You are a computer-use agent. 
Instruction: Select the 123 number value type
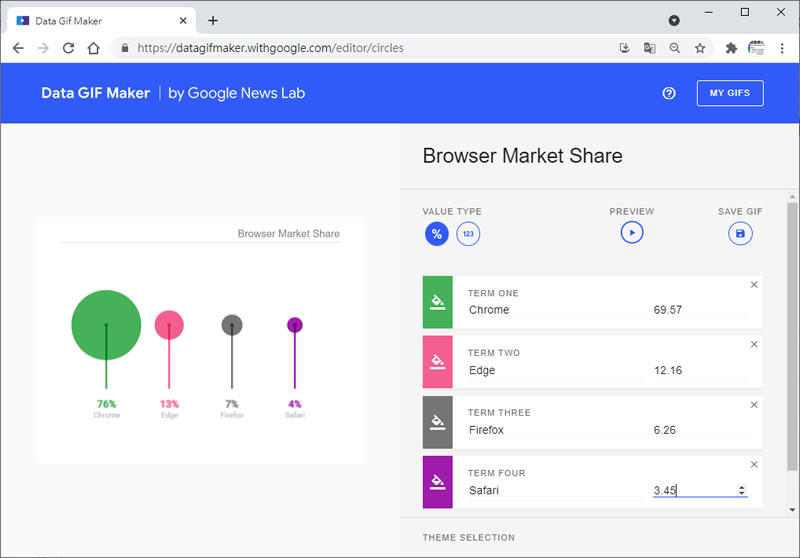(468, 234)
